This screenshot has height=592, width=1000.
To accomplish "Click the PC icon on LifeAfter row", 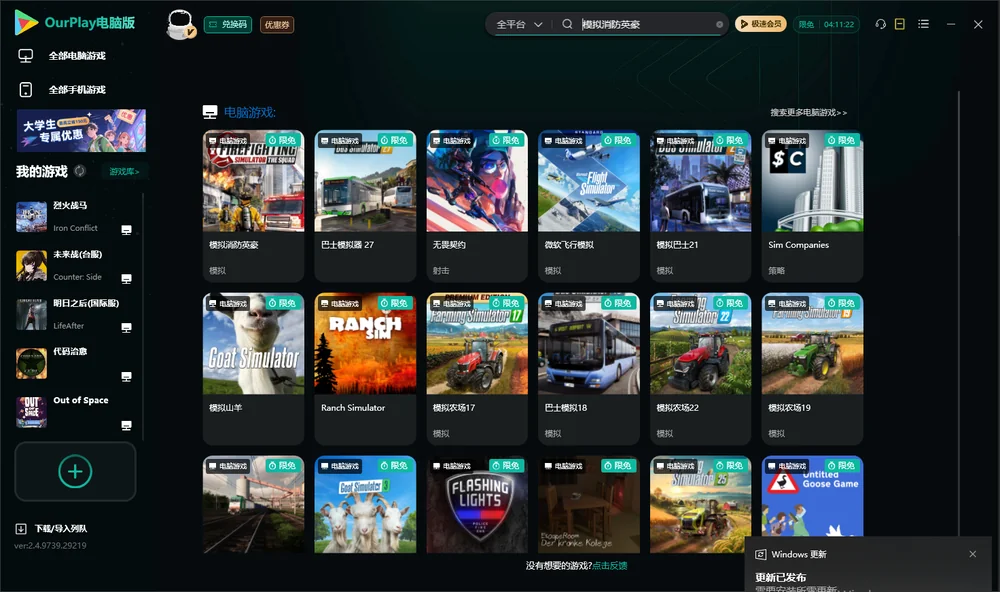I will pyautogui.click(x=126, y=328).
